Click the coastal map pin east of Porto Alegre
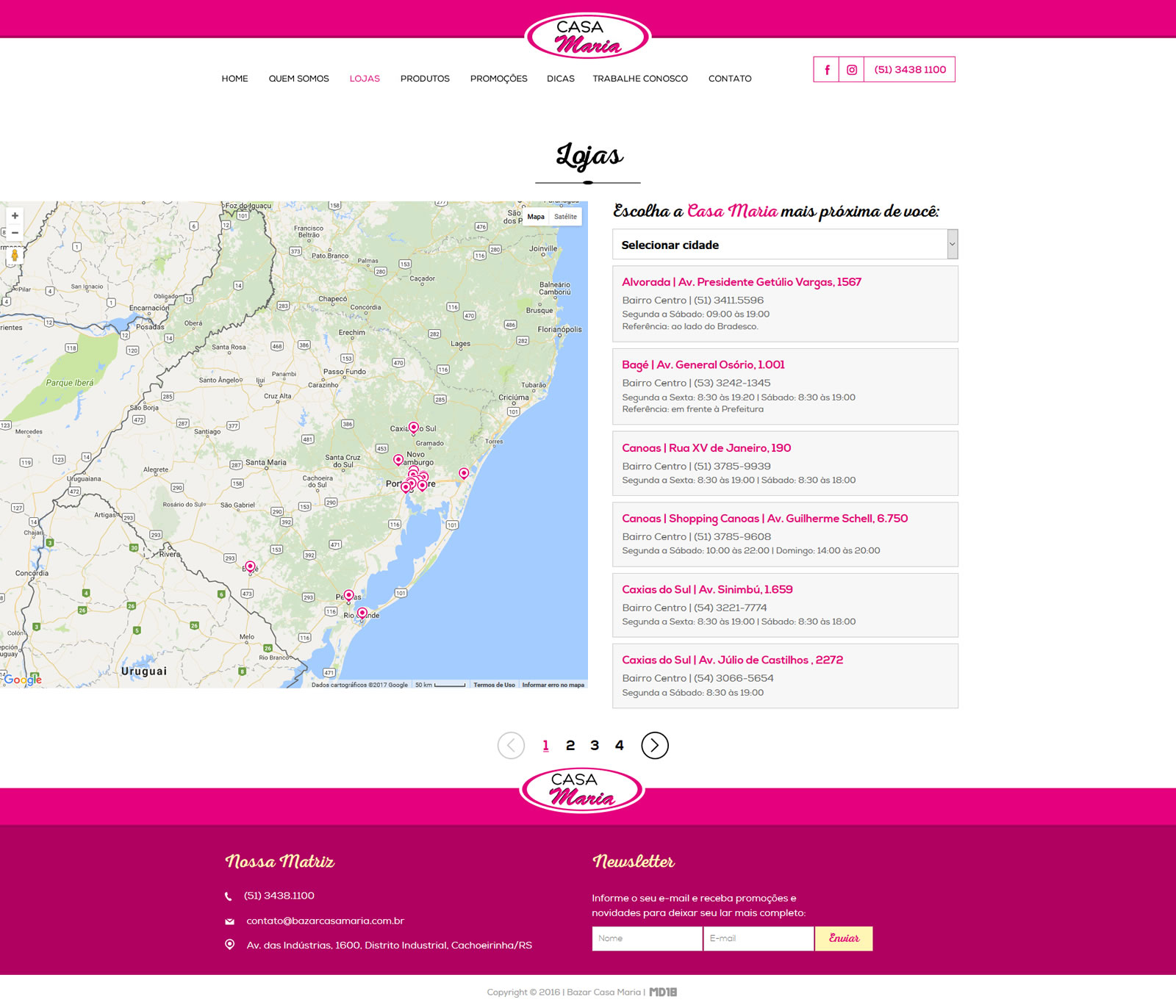The height and width of the screenshot is (1008, 1176). click(464, 473)
